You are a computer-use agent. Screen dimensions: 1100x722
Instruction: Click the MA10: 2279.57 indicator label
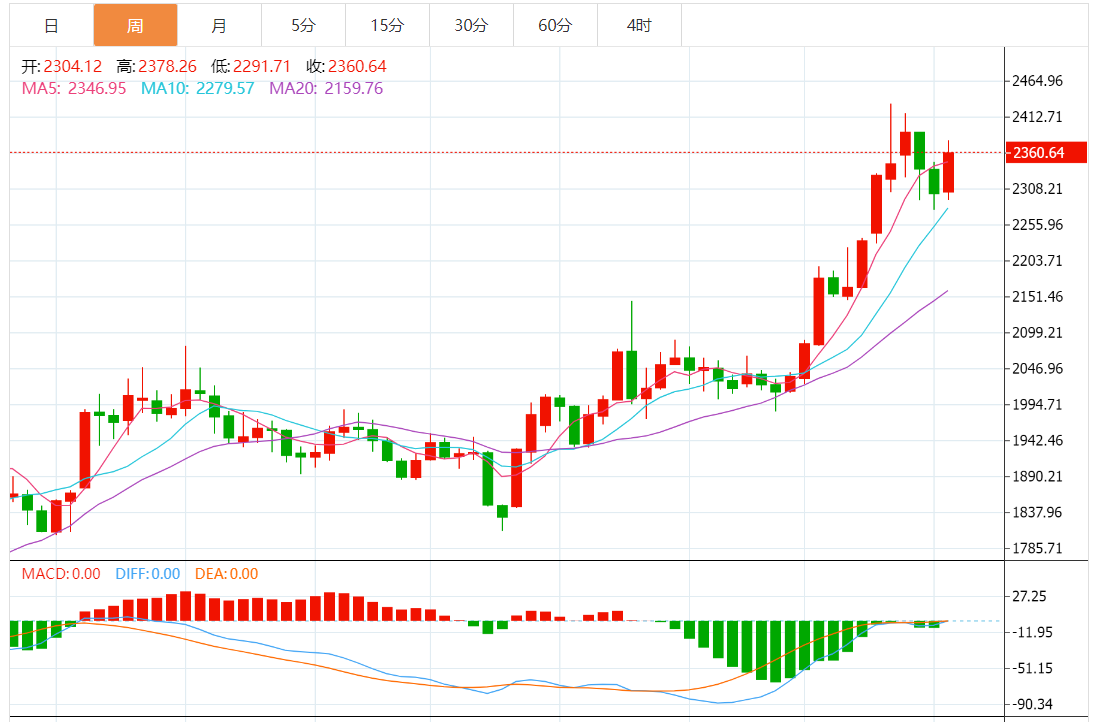(x=198, y=88)
